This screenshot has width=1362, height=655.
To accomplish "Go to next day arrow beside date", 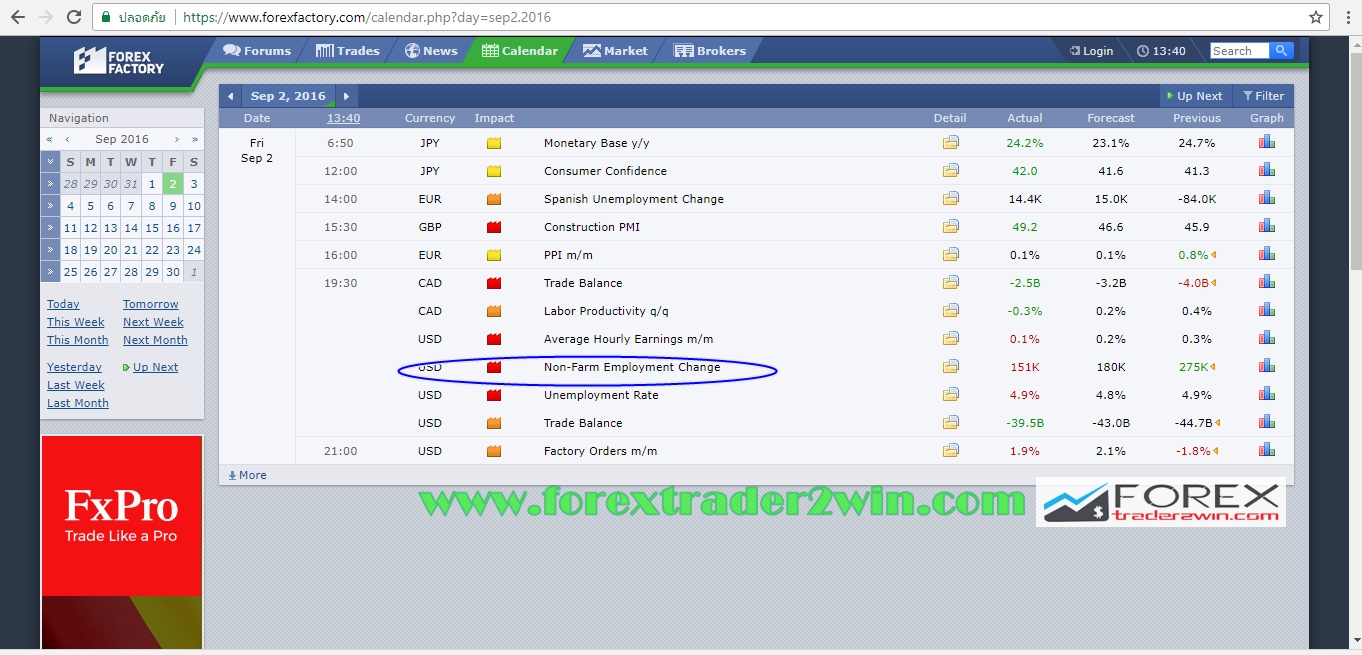I will tap(346, 96).
